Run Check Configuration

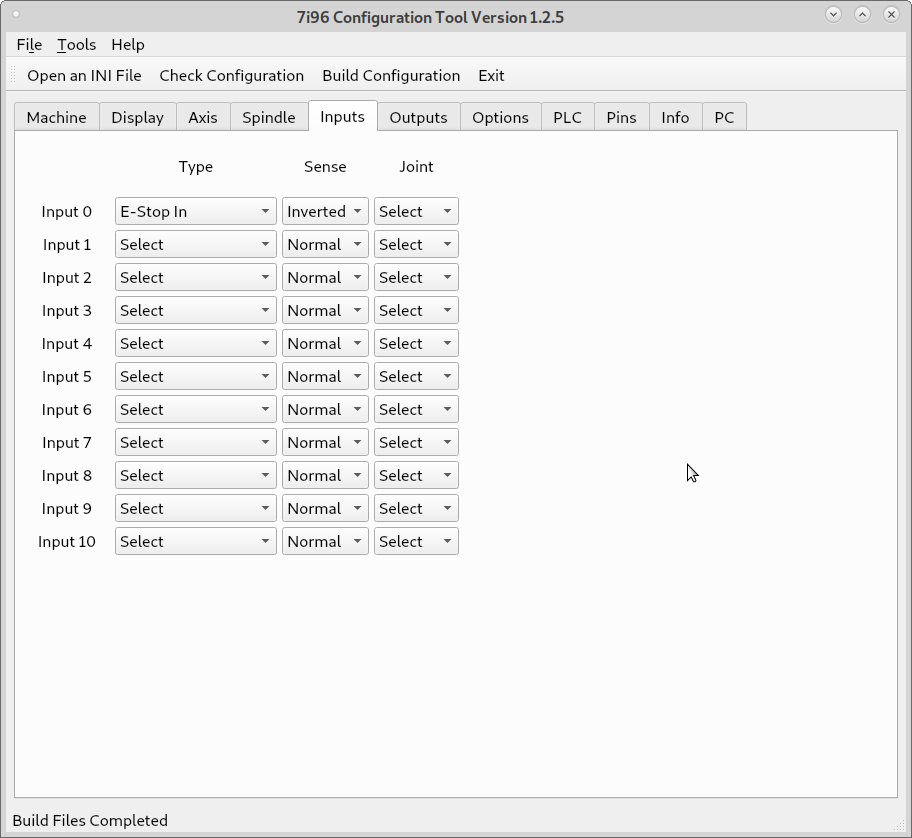pyautogui.click(x=231, y=76)
